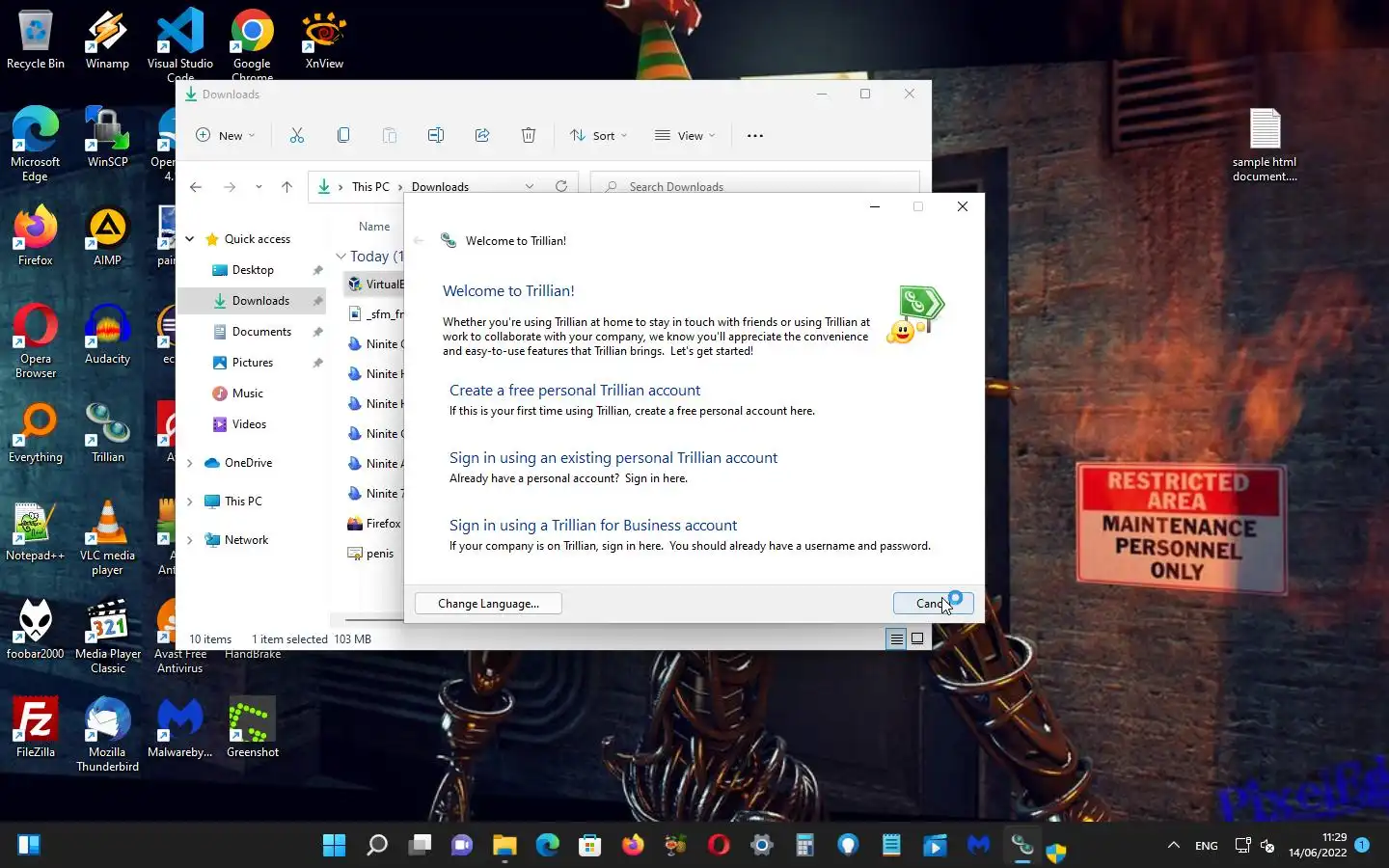Collapse the Today file group
This screenshot has width=1389, height=868.
click(x=340, y=257)
